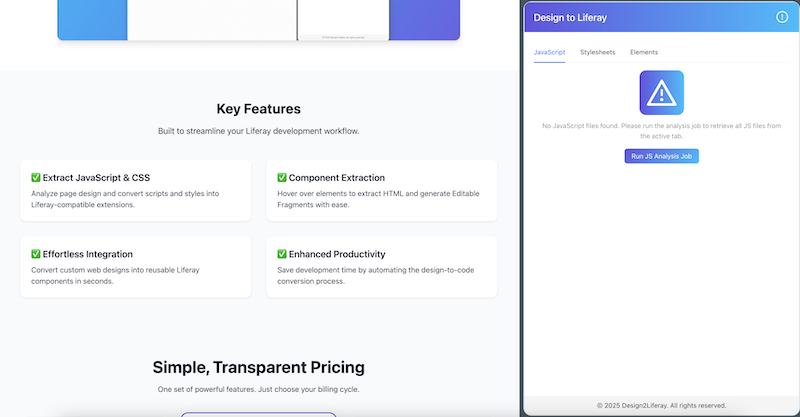Image resolution: width=800 pixels, height=417 pixels.
Task: Click the green check beside Component Extraction
Action: 282,178
